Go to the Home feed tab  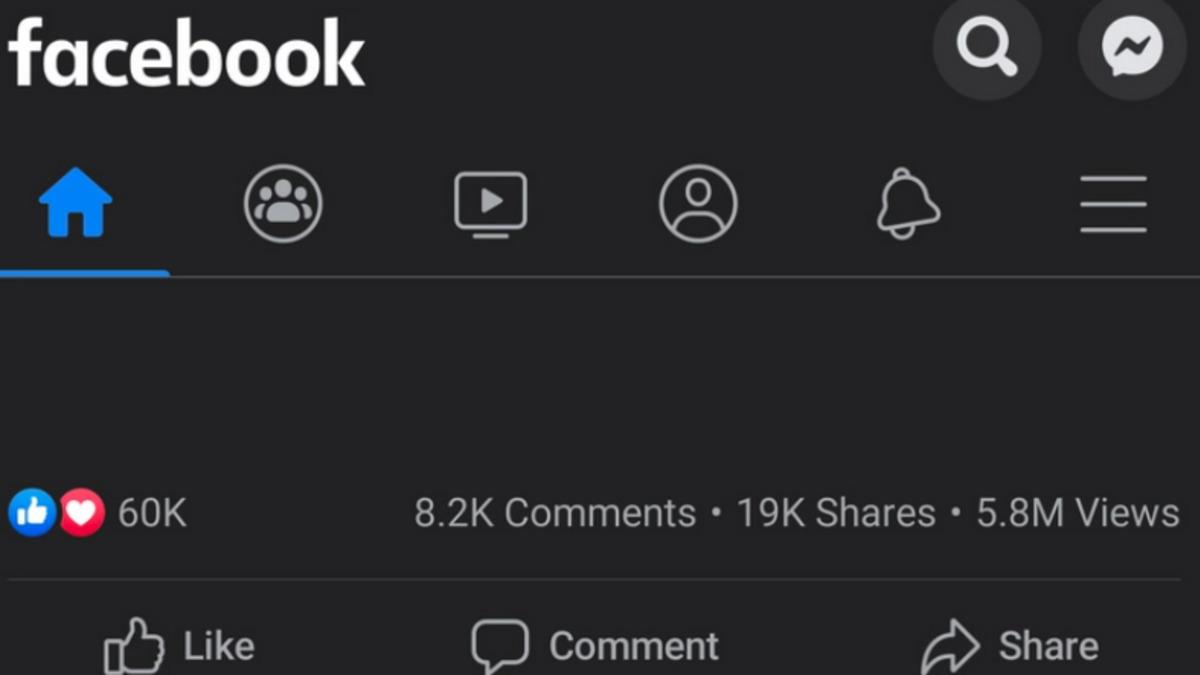[75, 203]
